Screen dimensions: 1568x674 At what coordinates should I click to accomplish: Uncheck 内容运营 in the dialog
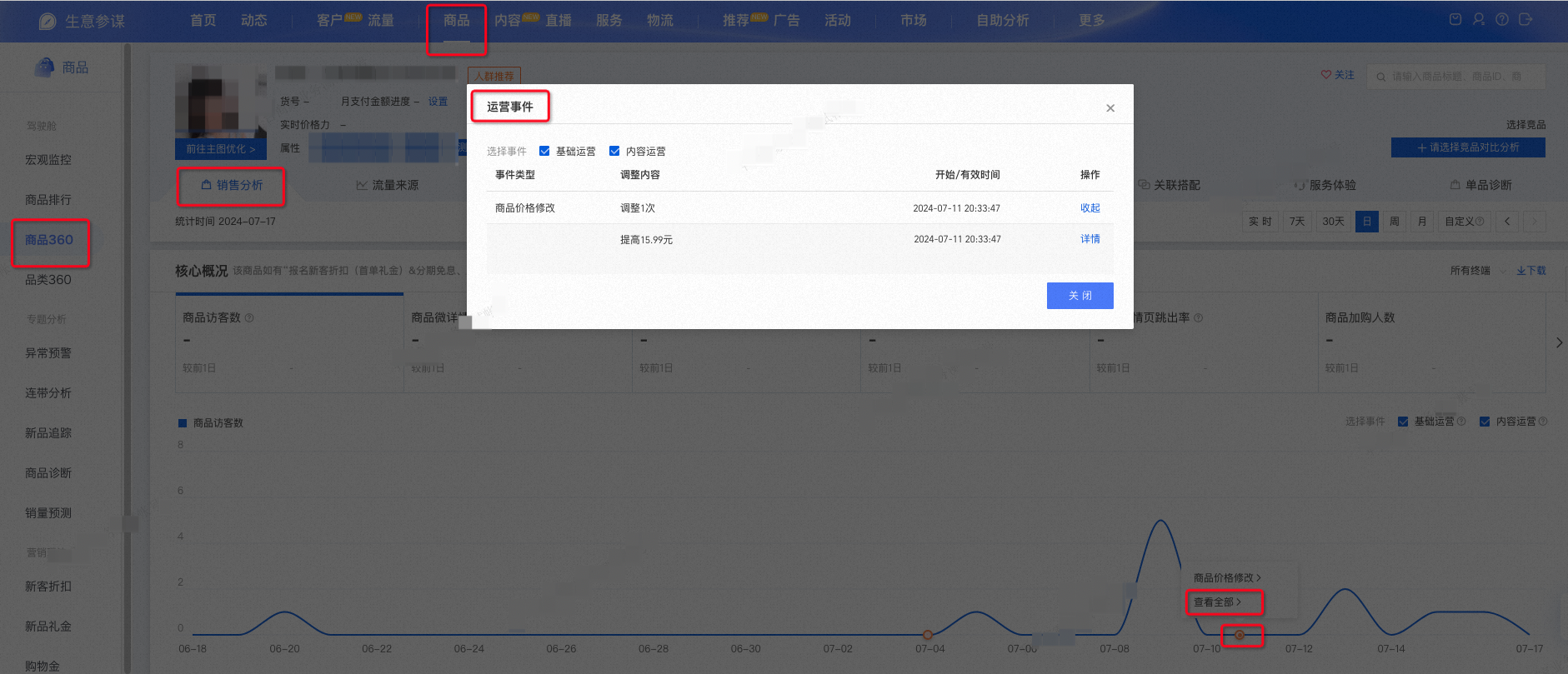click(614, 151)
